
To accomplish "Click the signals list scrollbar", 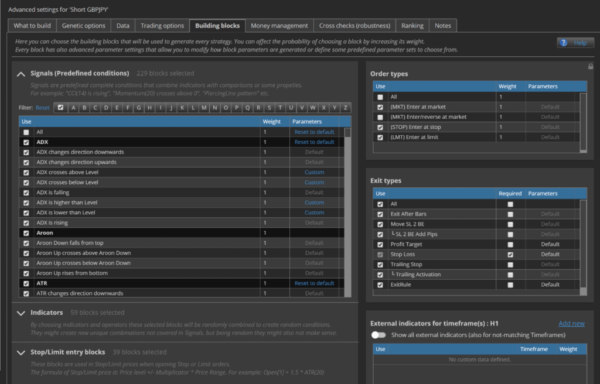I will coord(347,212).
